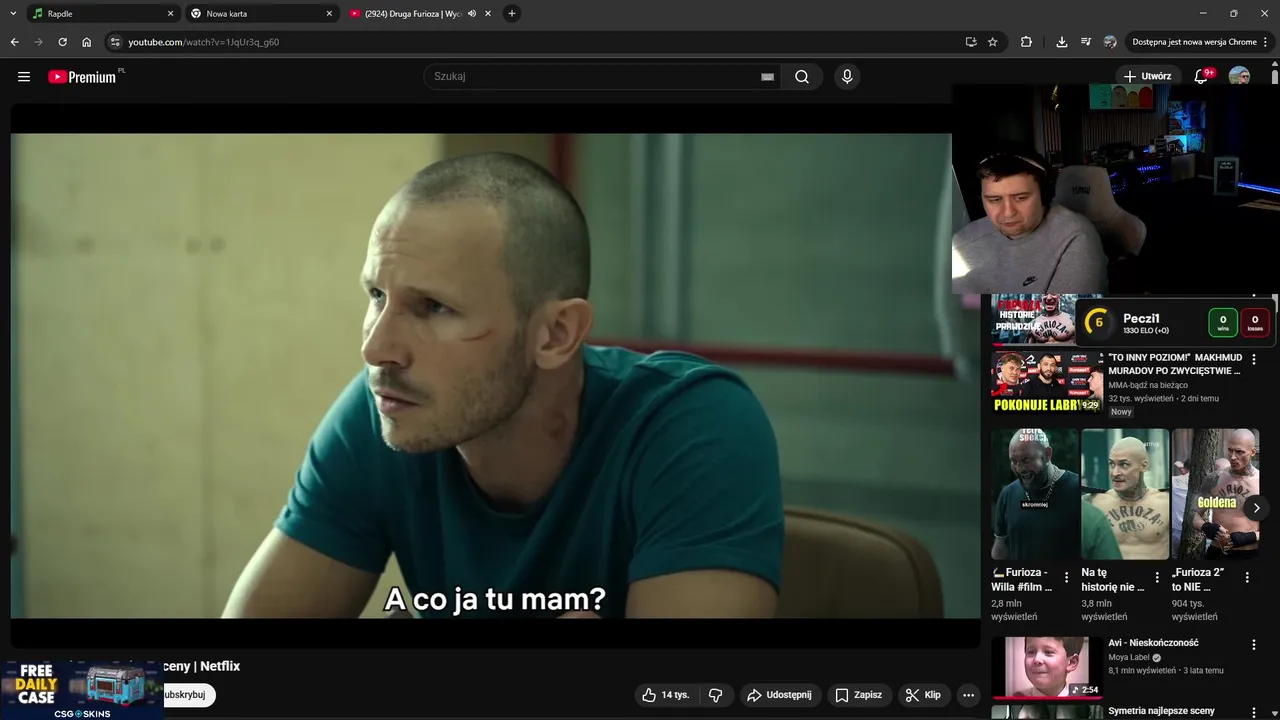Open the YouTube account avatar menu
Viewport: 1280px width, 720px height.
pos(1239,76)
